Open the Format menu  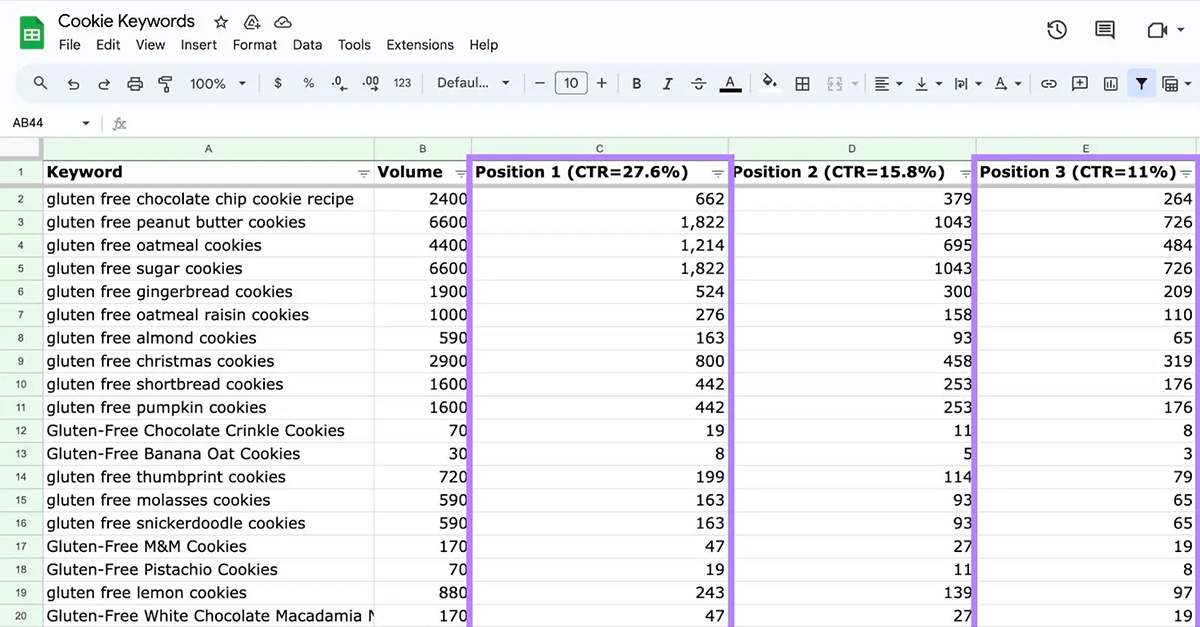[255, 45]
